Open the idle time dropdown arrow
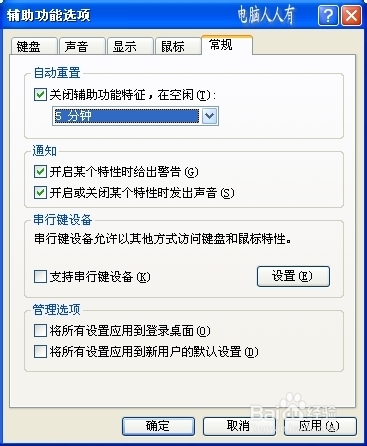The width and height of the screenshot is (367, 446). coord(210,116)
